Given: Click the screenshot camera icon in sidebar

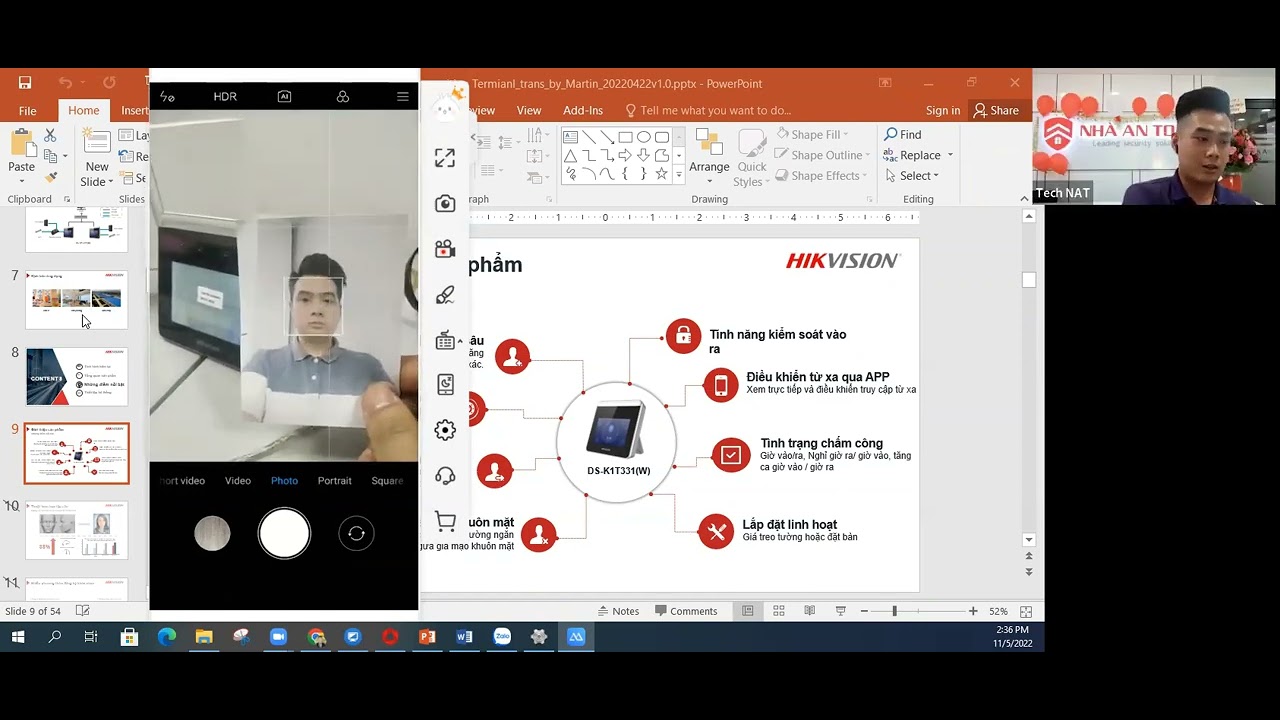Looking at the screenshot, I should [445, 203].
